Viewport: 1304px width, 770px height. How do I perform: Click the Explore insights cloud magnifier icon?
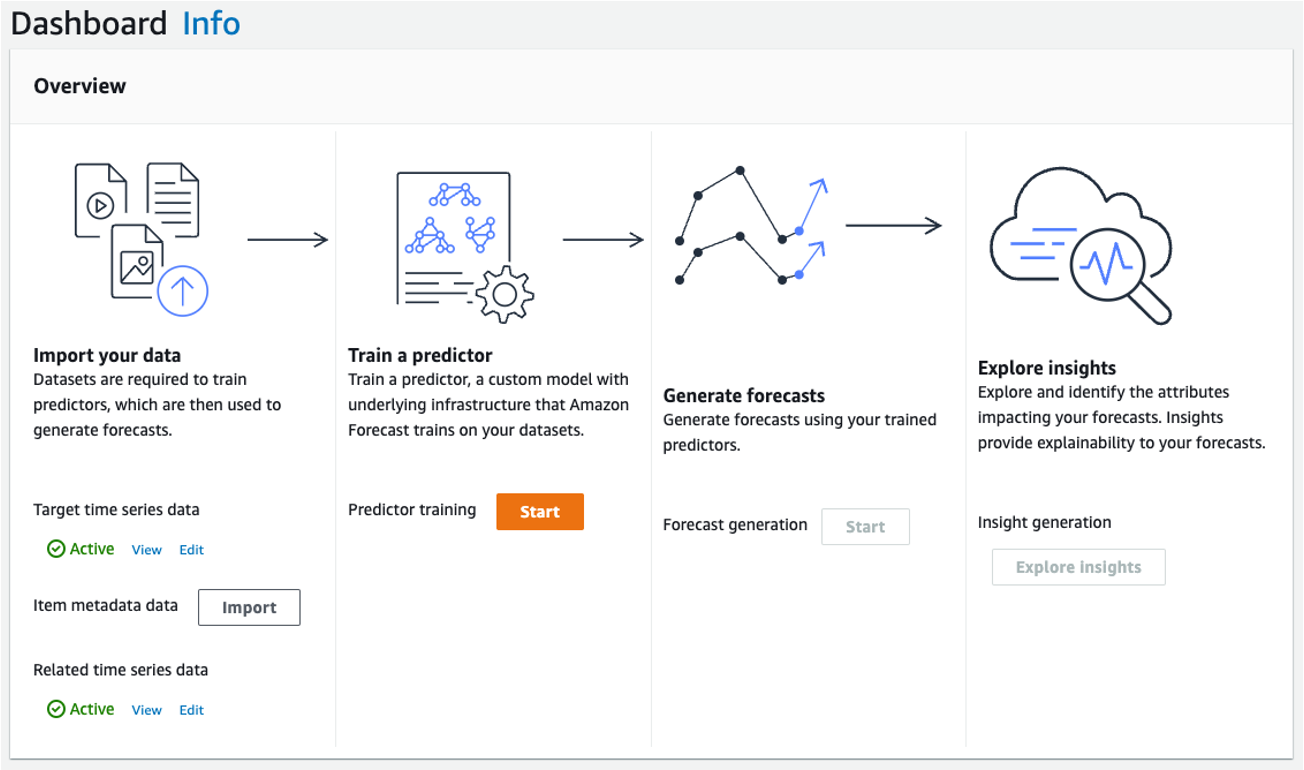click(x=1080, y=245)
